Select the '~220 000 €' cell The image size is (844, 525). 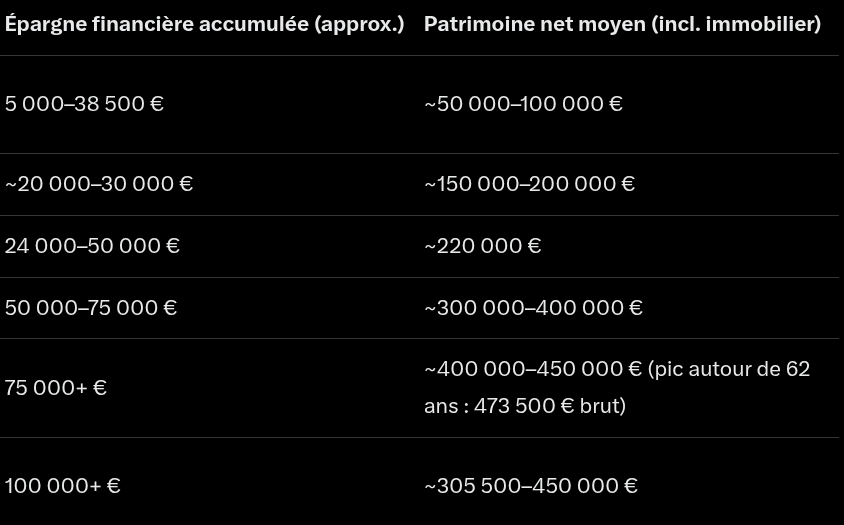coord(482,246)
